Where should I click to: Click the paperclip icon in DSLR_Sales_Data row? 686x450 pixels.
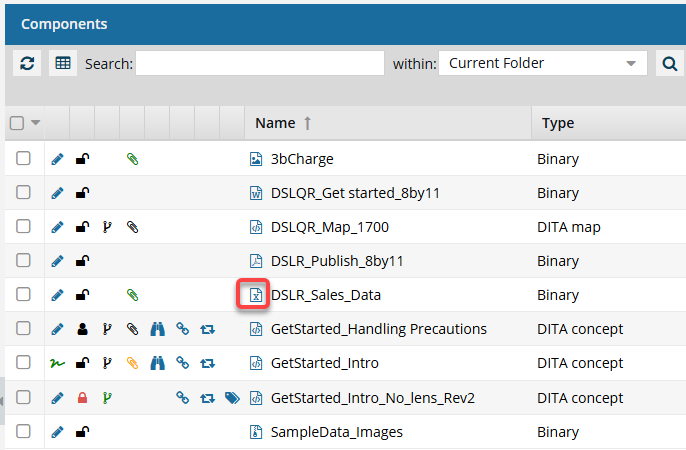pos(133,295)
